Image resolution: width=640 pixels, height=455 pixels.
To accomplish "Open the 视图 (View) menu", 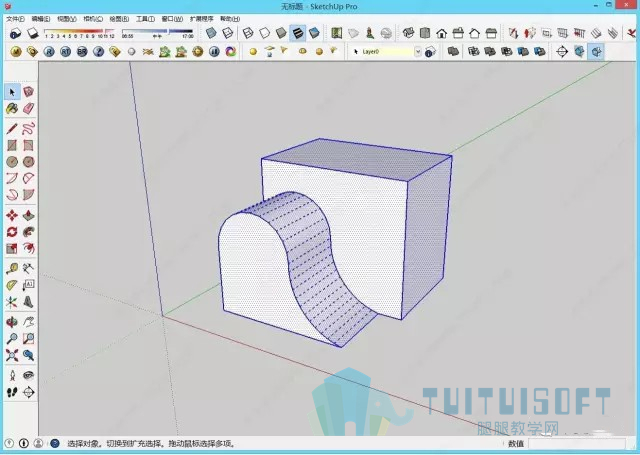I will coord(67,19).
